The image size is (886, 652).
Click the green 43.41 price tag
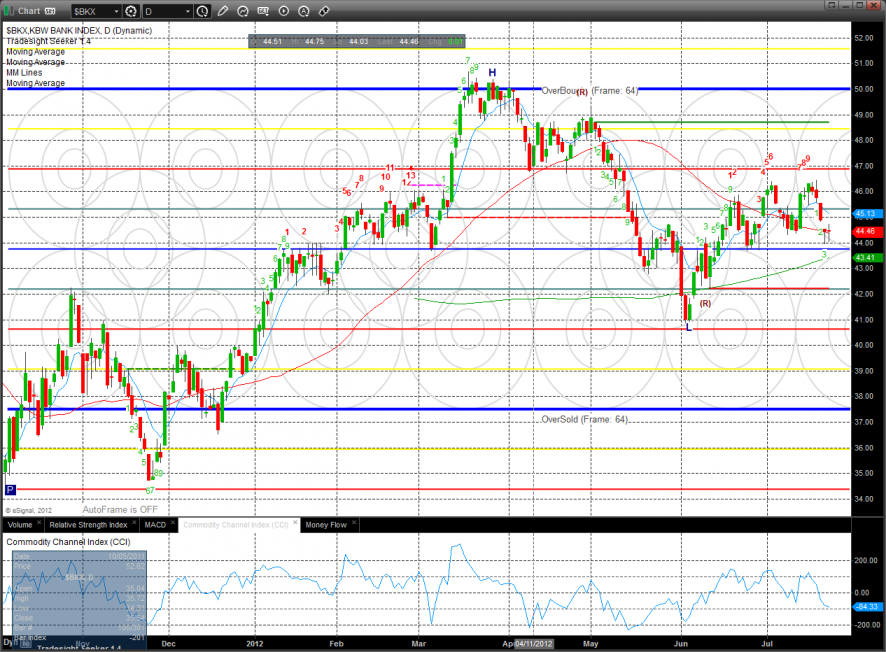(866, 258)
